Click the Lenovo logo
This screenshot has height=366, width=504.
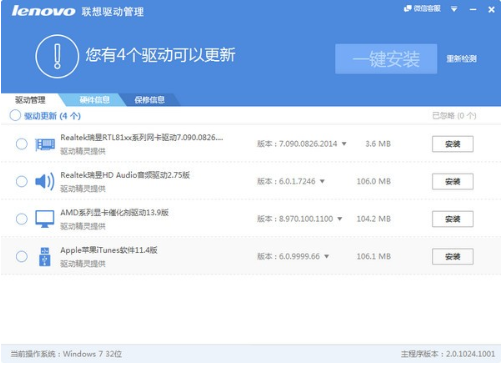click(44, 11)
